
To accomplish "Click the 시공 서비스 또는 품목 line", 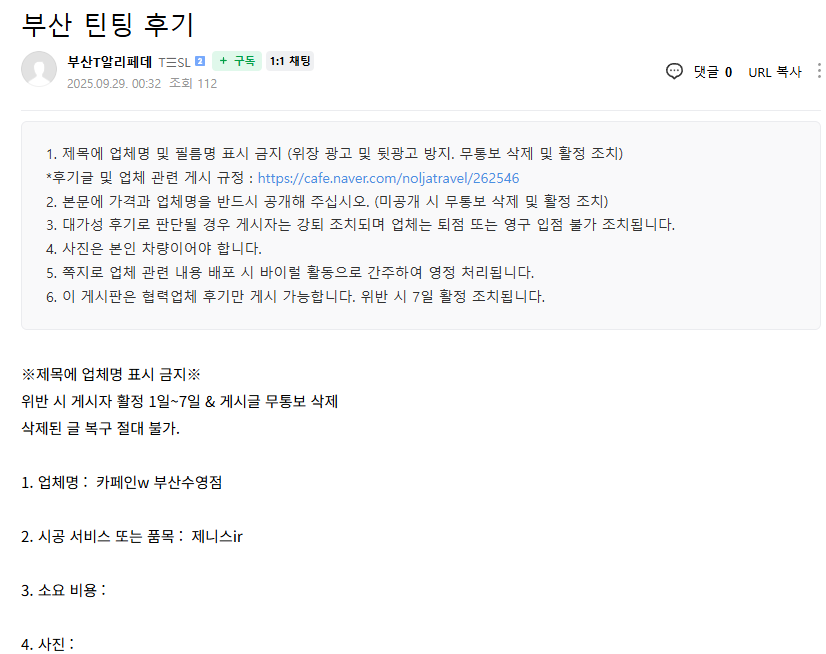I will (132, 536).
